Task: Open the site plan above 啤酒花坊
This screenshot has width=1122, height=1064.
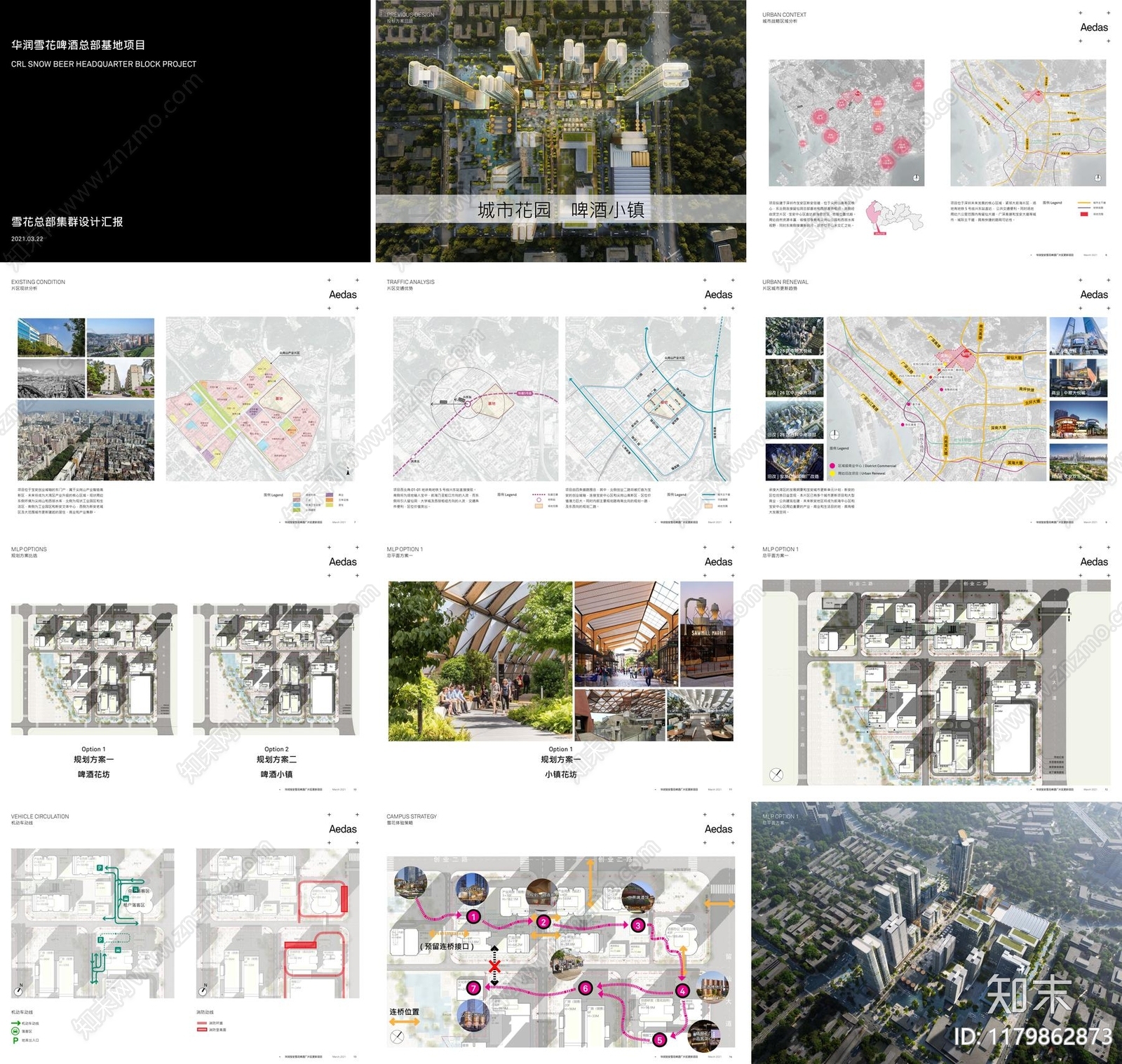Action: 94,670
